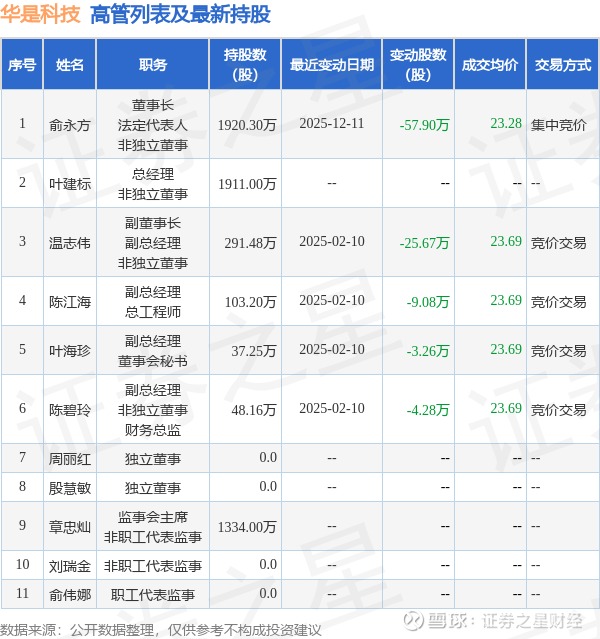Select the name 周丽红
The width and height of the screenshot is (600, 639).
coord(70,459)
